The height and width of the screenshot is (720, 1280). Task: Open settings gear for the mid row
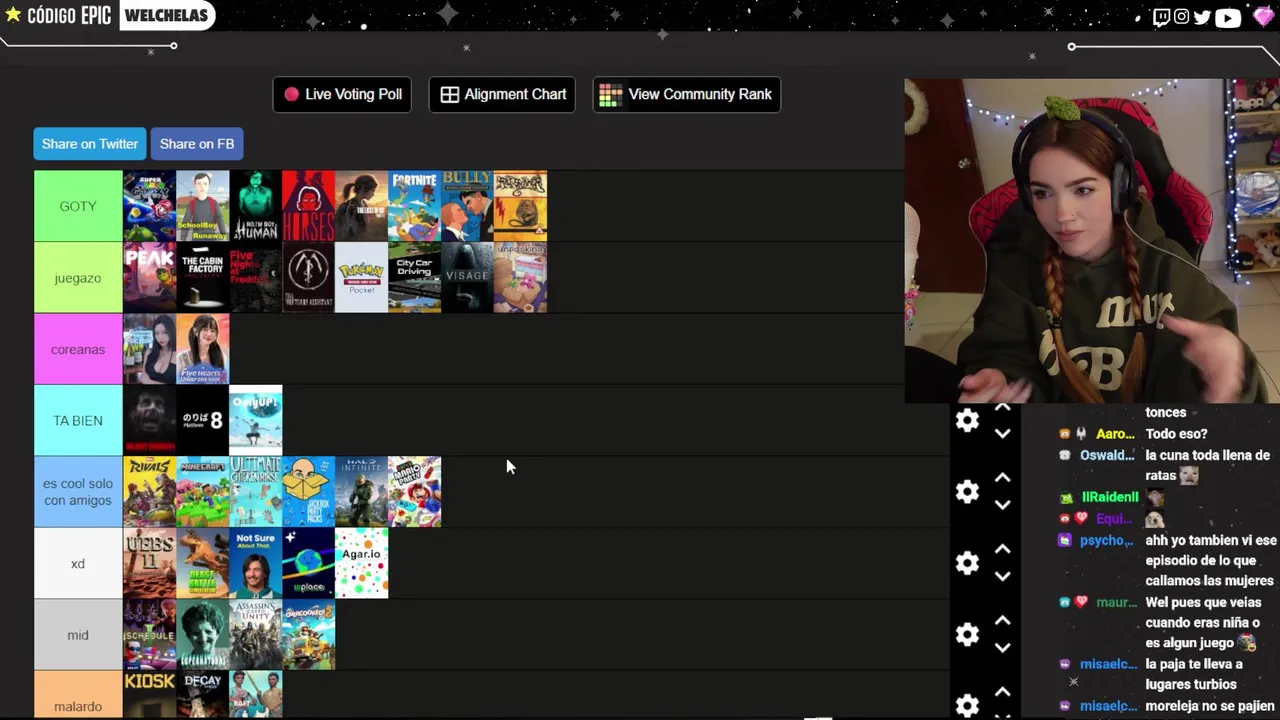(967, 635)
